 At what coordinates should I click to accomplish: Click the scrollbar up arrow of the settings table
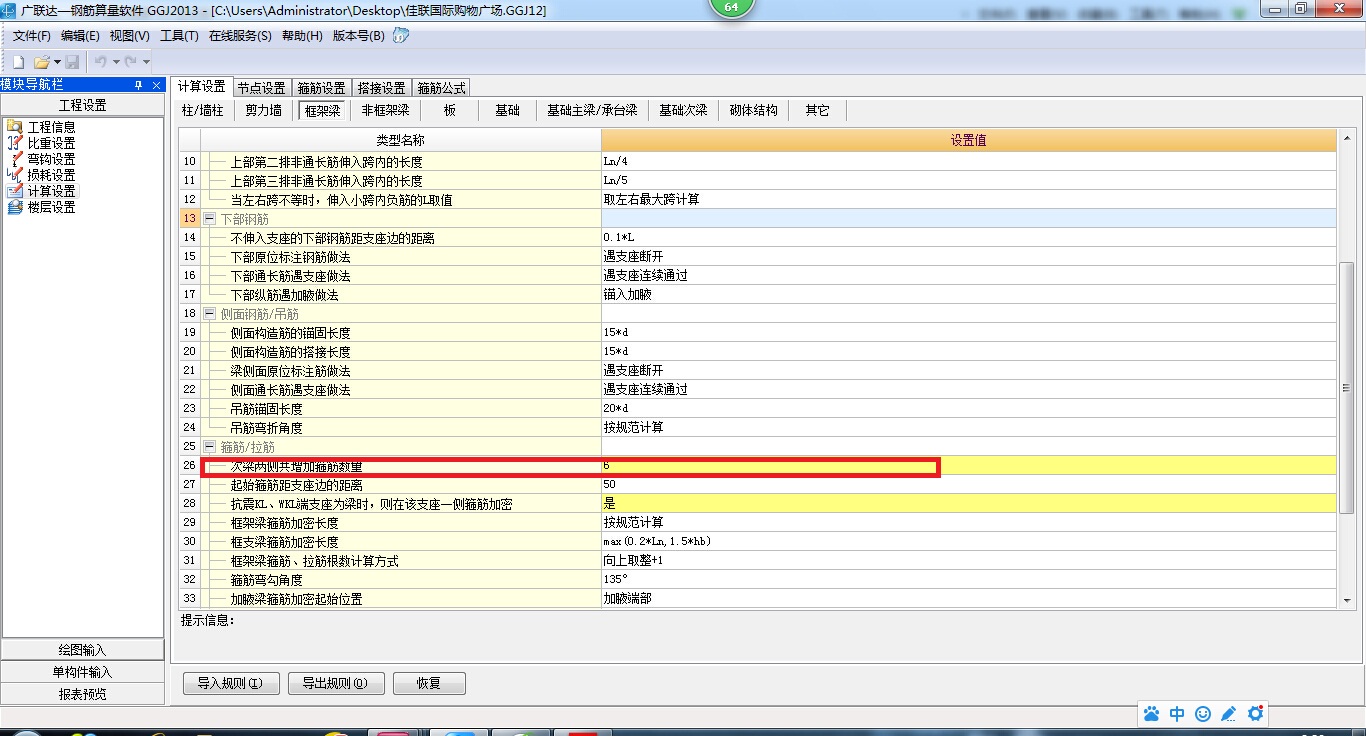pyautogui.click(x=1346, y=137)
